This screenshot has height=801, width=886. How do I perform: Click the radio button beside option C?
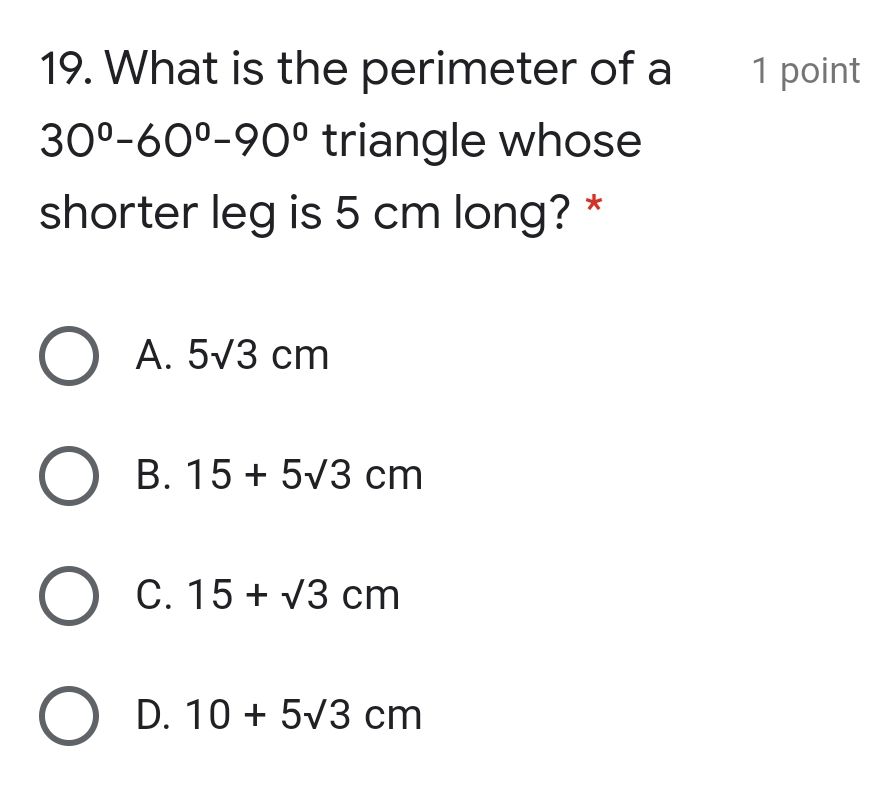click(x=68, y=595)
